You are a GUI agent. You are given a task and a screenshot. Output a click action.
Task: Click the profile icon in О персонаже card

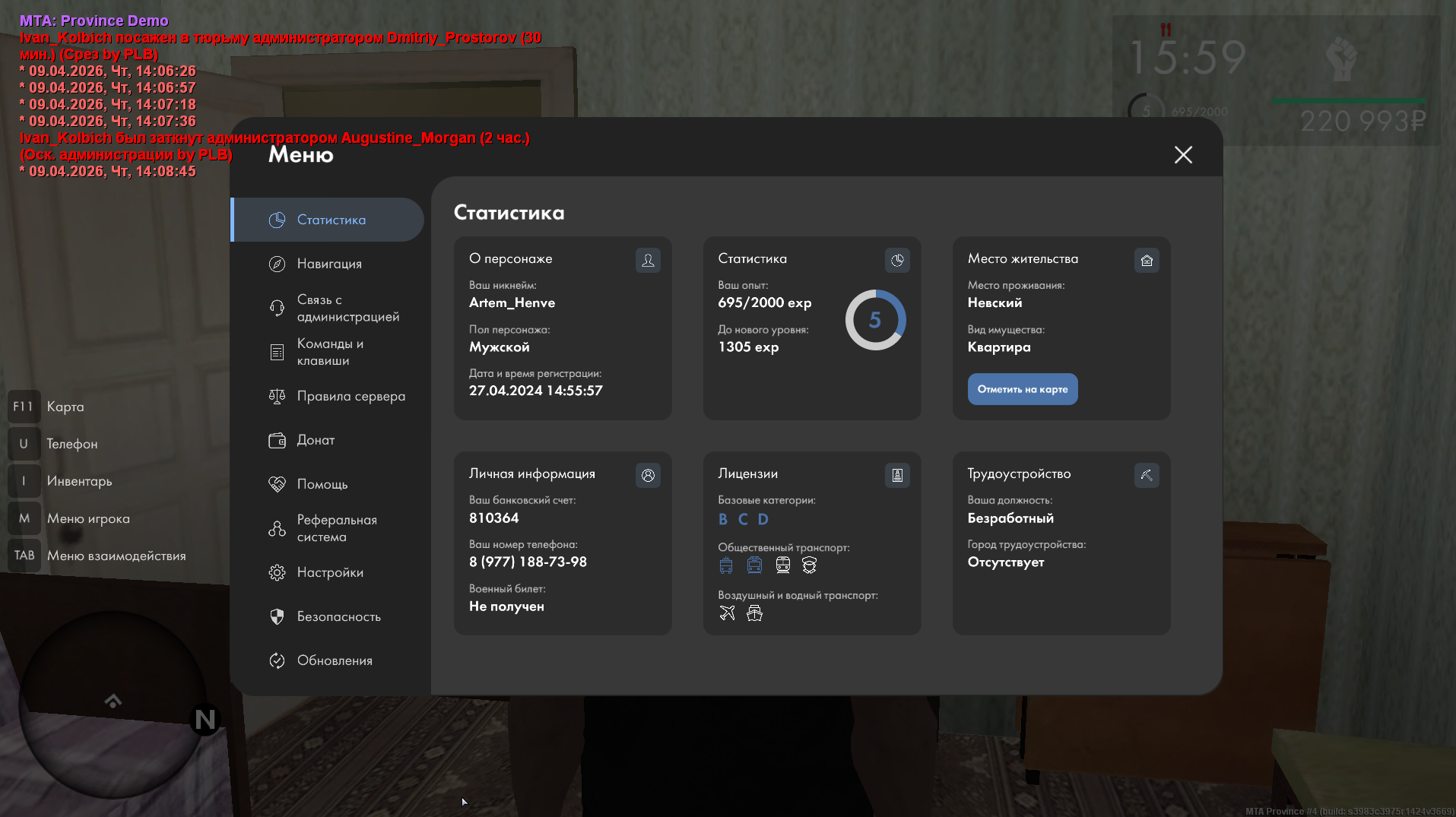(x=648, y=261)
